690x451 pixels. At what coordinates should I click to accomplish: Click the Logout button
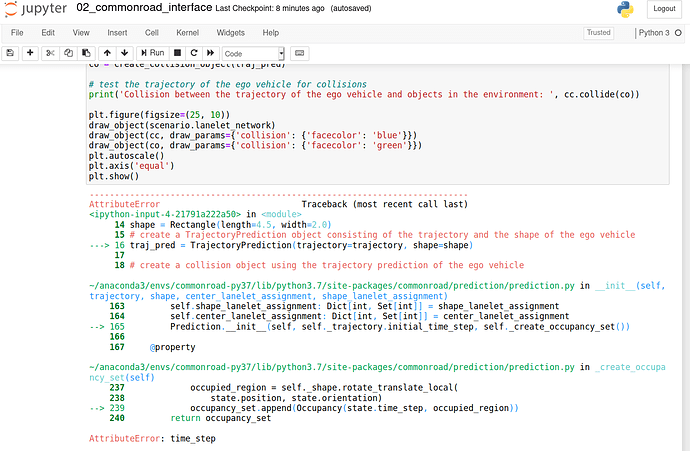tap(663, 9)
